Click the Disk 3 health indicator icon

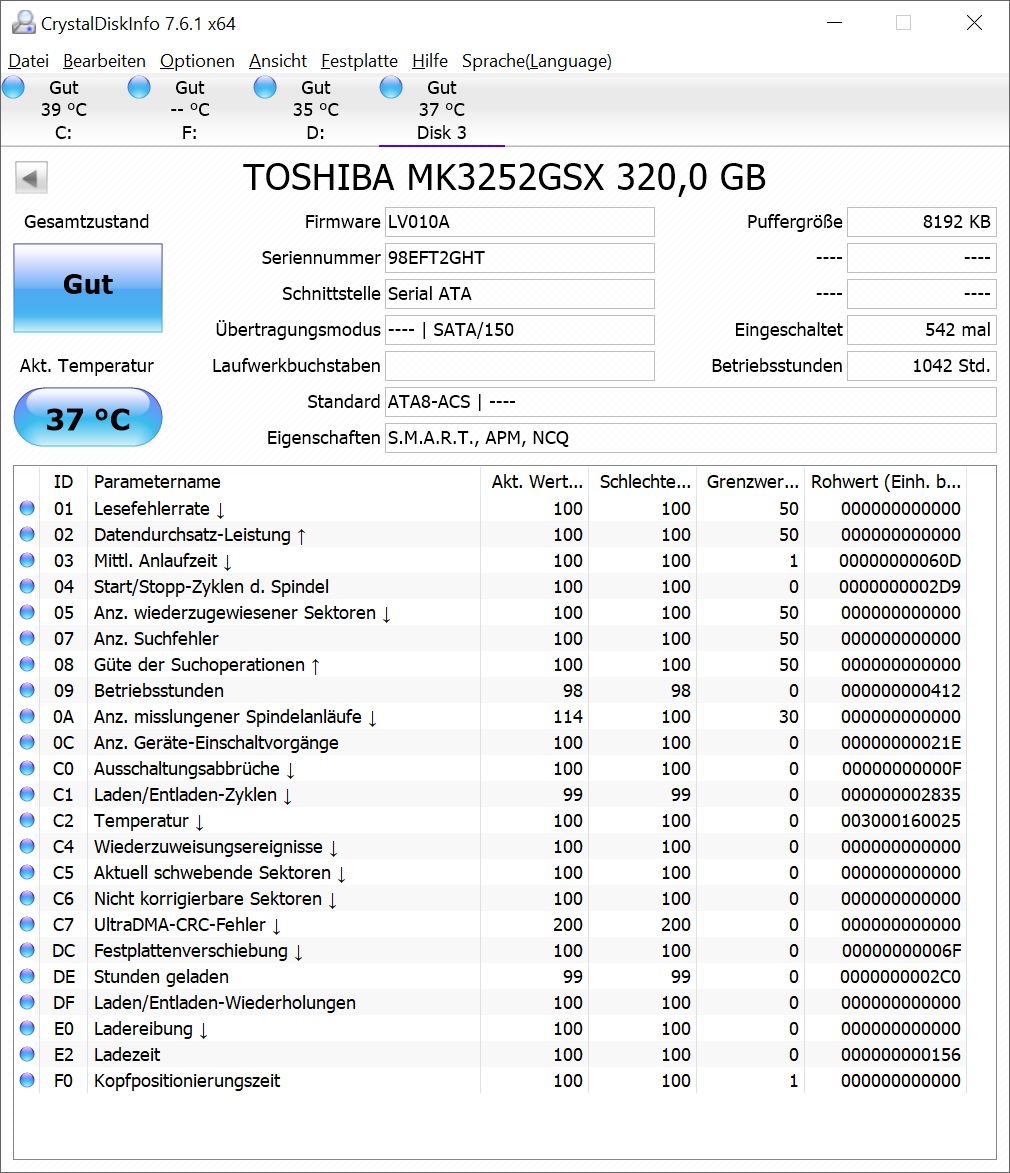[391, 87]
